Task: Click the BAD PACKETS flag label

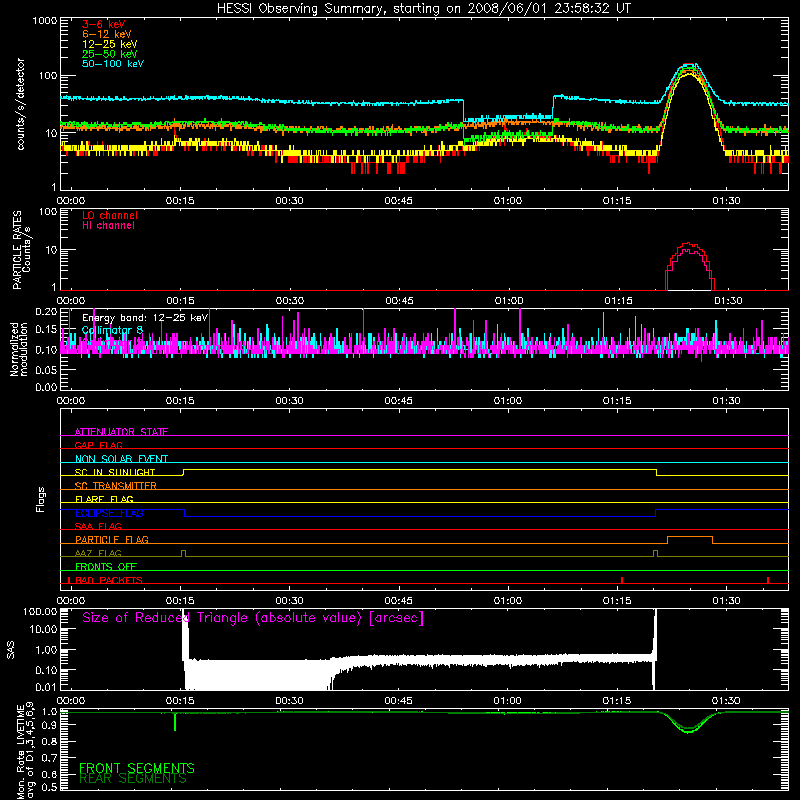Action: pos(109,580)
